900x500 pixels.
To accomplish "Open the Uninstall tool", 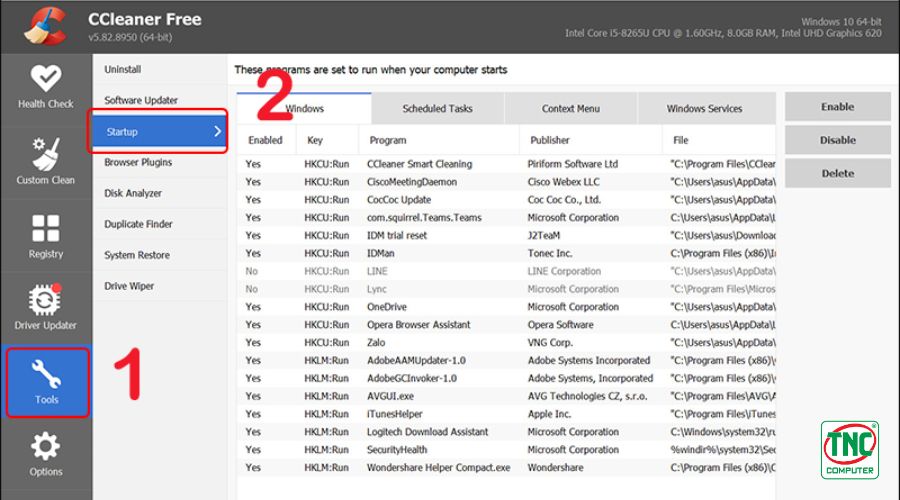I will (x=122, y=69).
